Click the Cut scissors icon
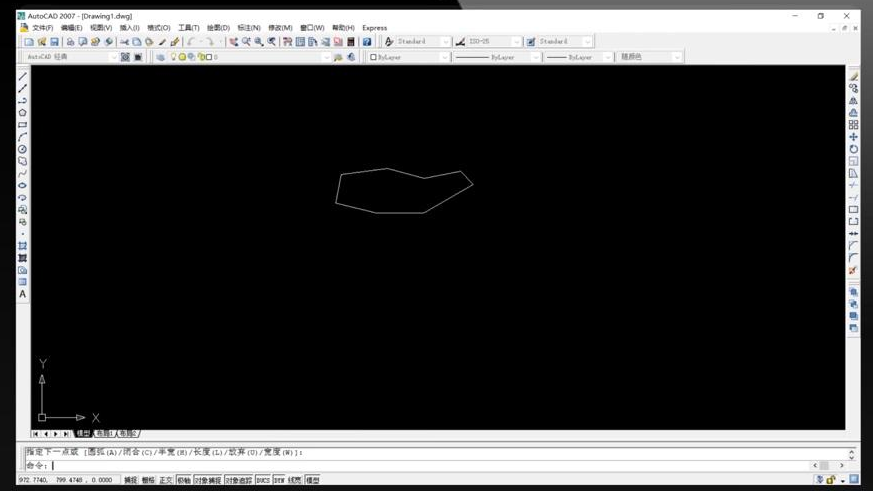The height and width of the screenshot is (491, 873). pos(124,42)
